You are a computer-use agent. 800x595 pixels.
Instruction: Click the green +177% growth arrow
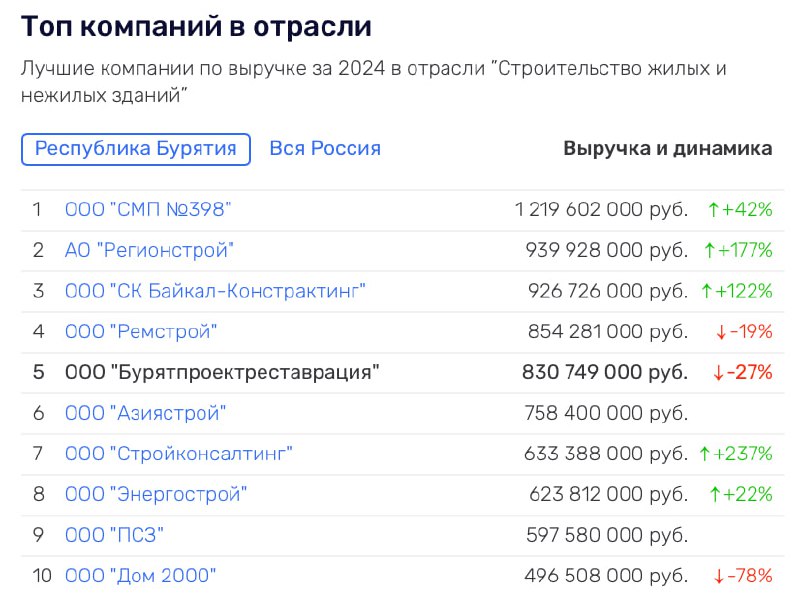(709, 251)
